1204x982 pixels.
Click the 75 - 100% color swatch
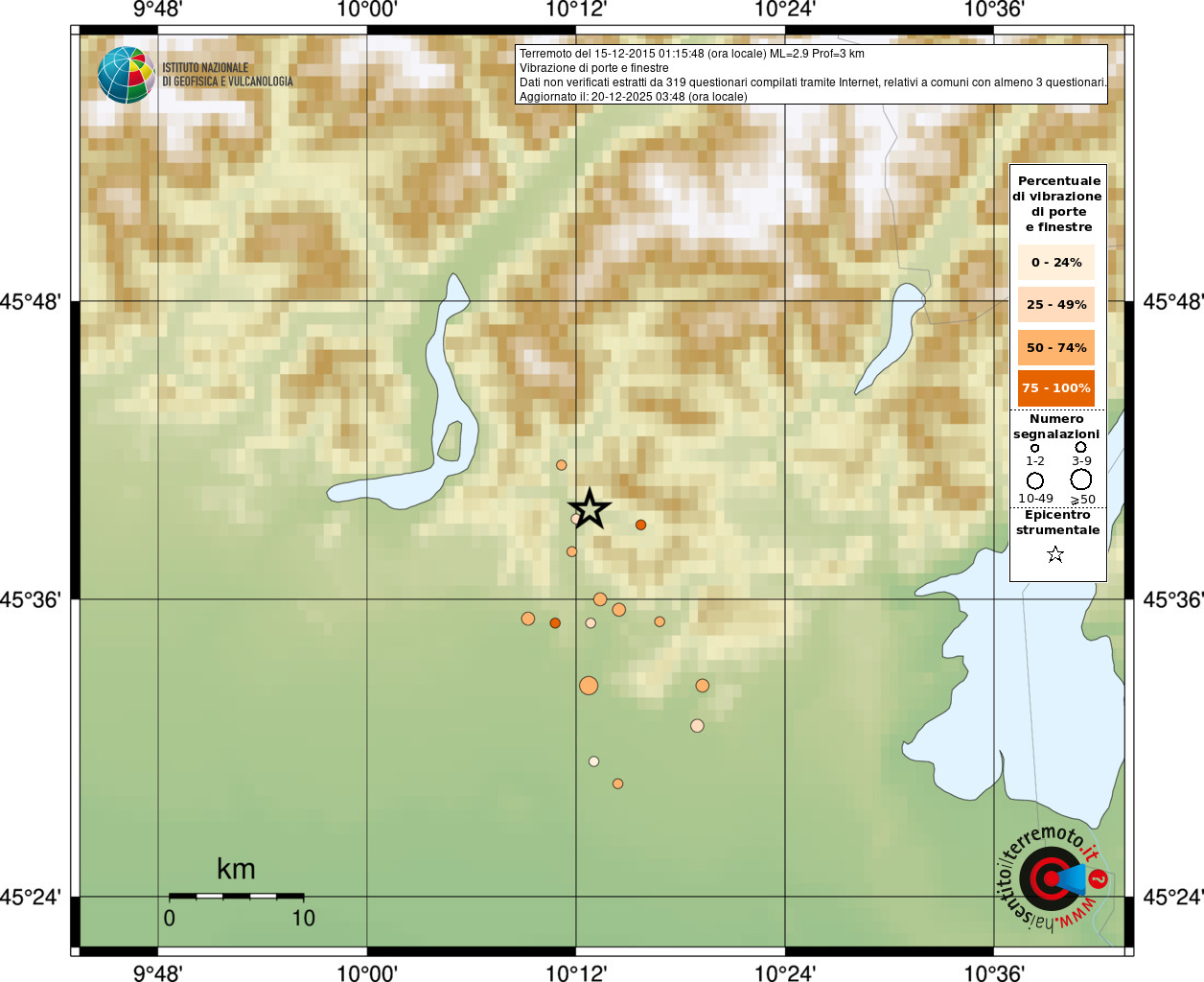click(x=1056, y=387)
